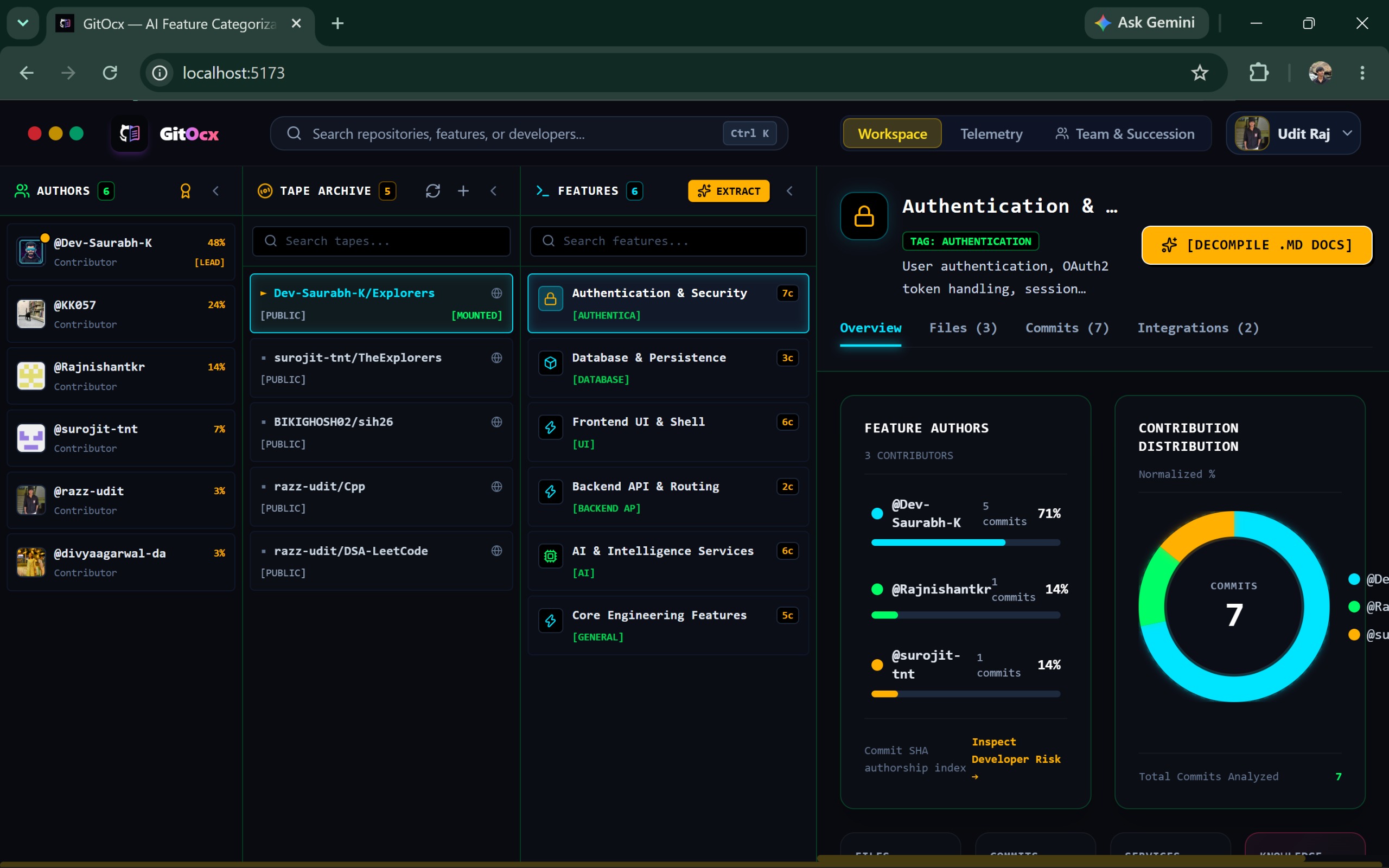The height and width of the screenshot is (868, 1389).
Task: Open the browser tab search dropdown
Action: pos(23,23)
